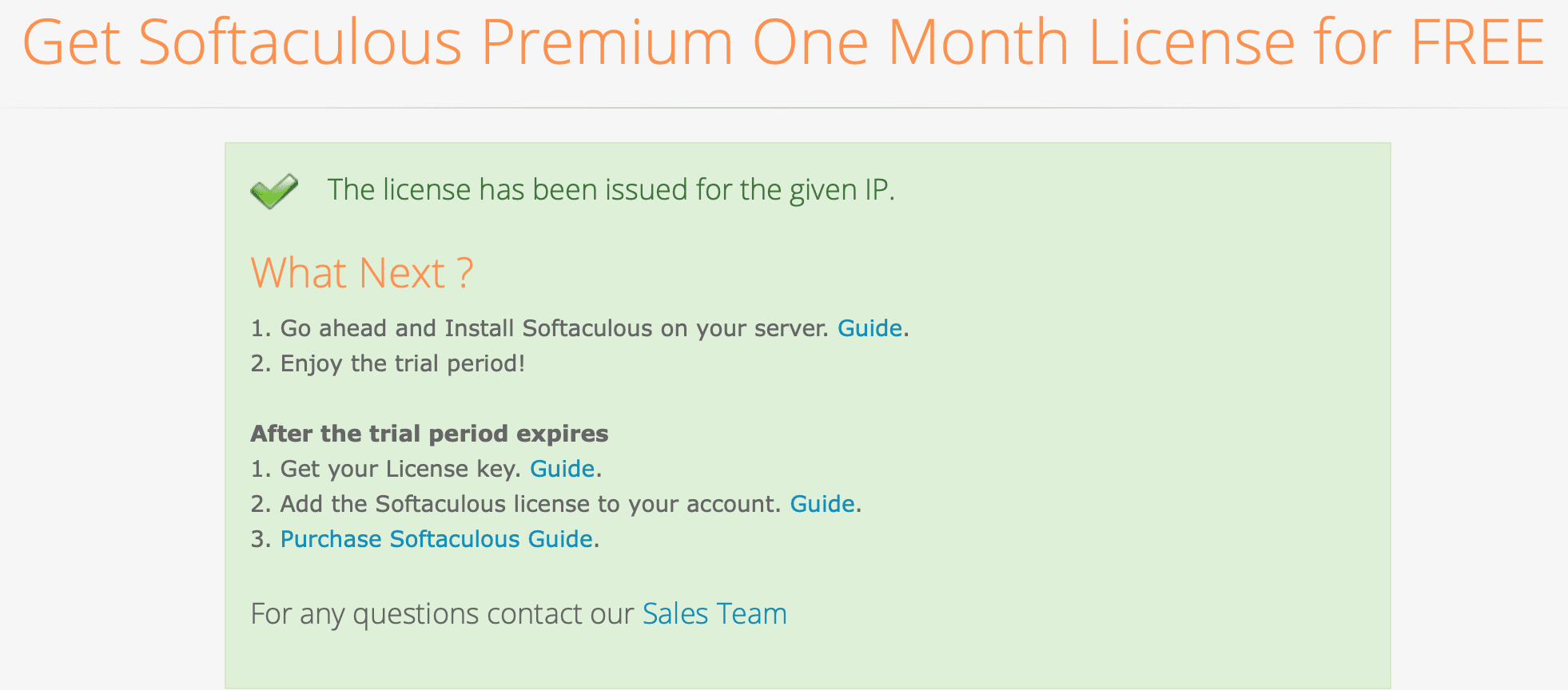Contact the Sales Team via link
The height and width of the screenshot is (690, 1568).
[714, 614]
